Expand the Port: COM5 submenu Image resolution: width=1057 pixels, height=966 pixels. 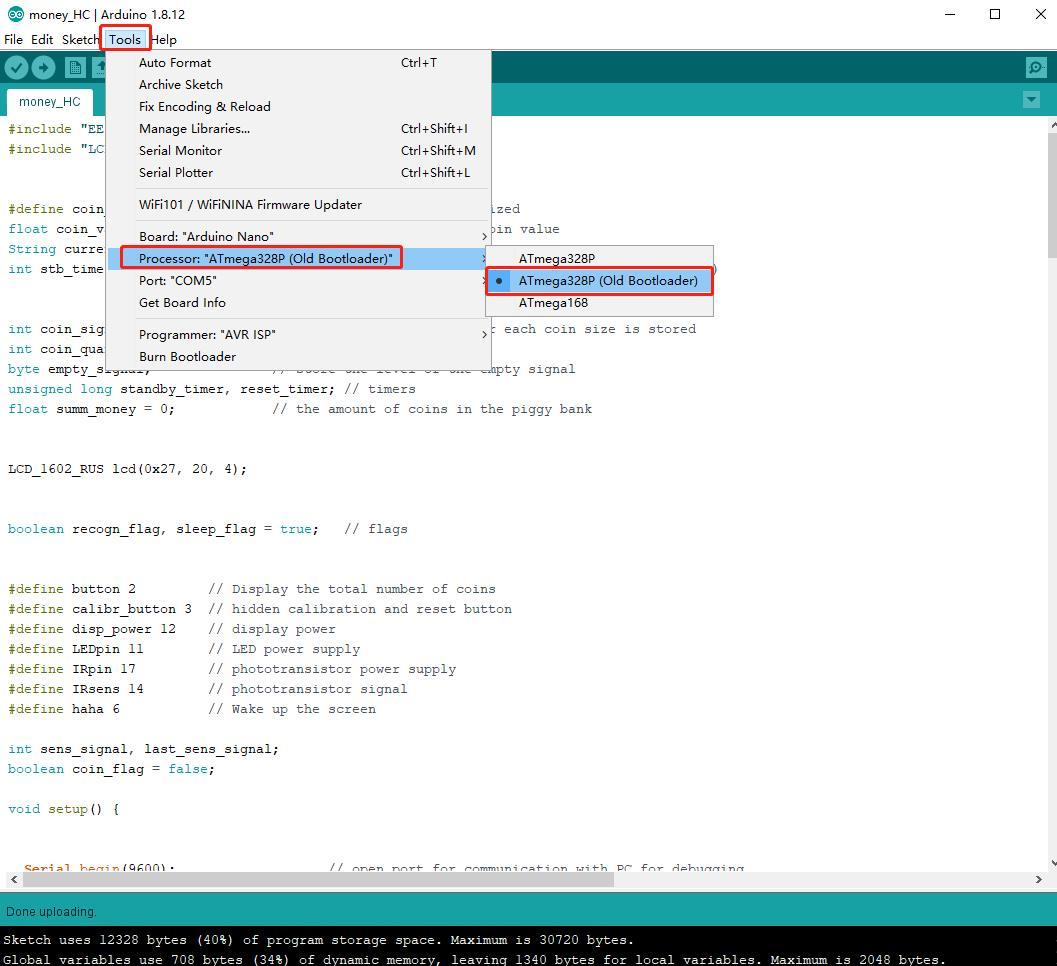(x=299, y=281)
